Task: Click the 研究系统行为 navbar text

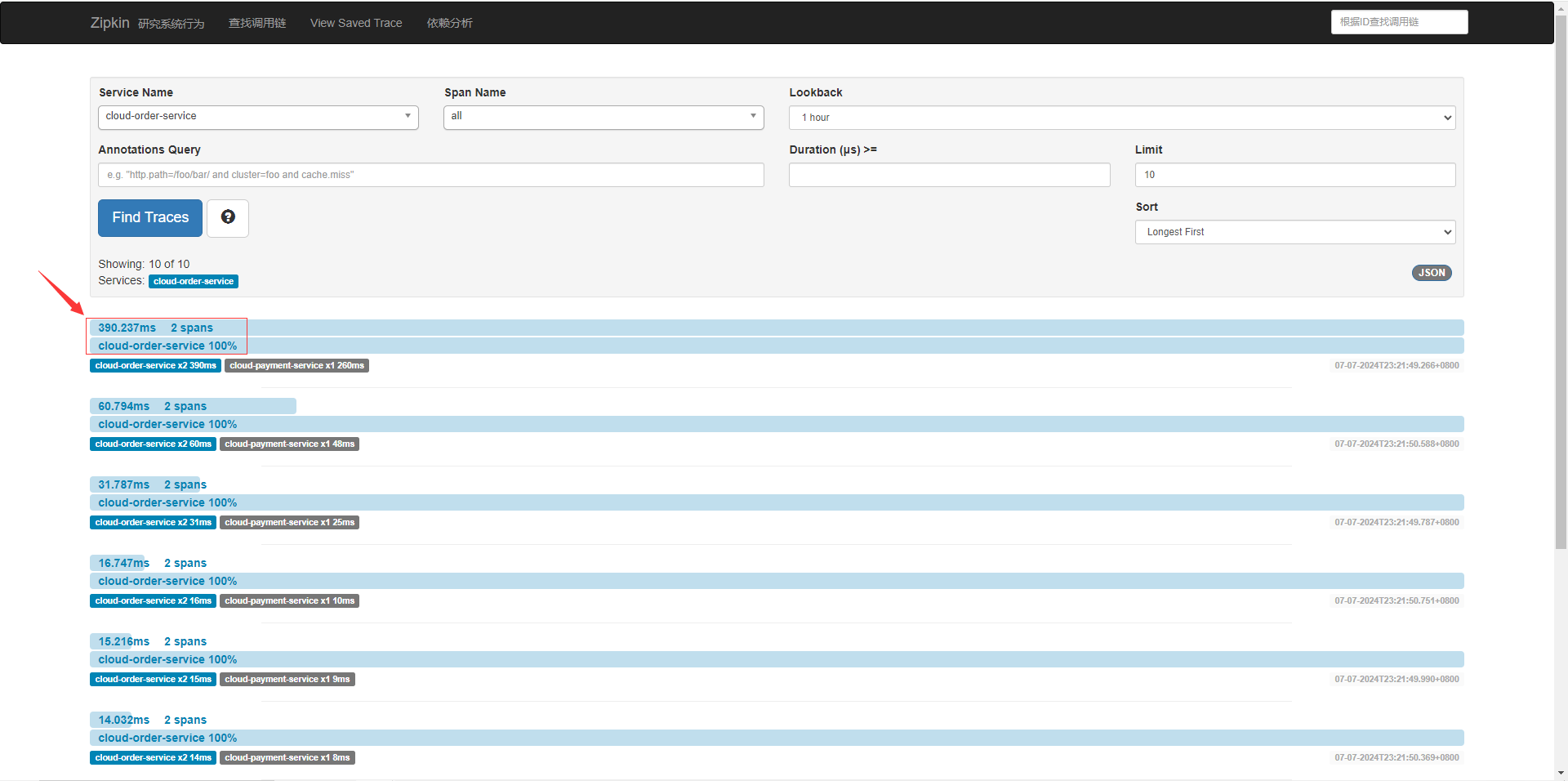Action: coord(171,24)
